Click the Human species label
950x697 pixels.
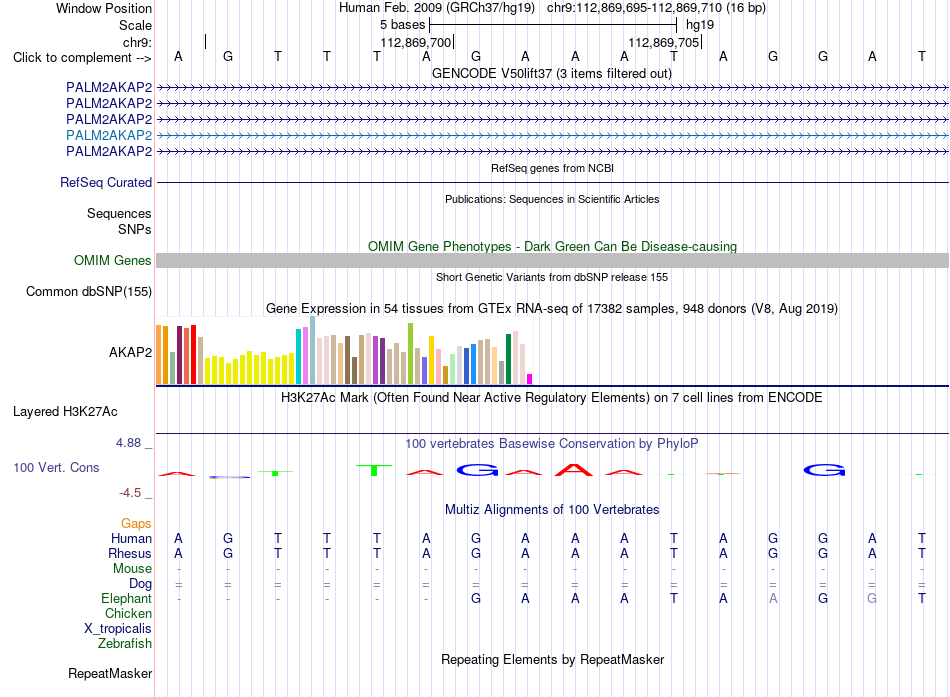pyautogui.click(x=131, y=538)
